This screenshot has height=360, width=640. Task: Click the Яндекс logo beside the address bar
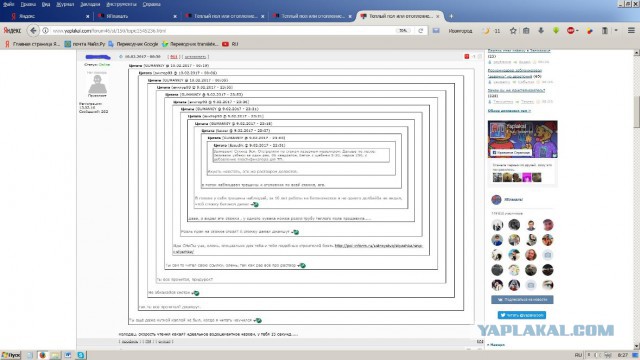click(x=12, y=31)
